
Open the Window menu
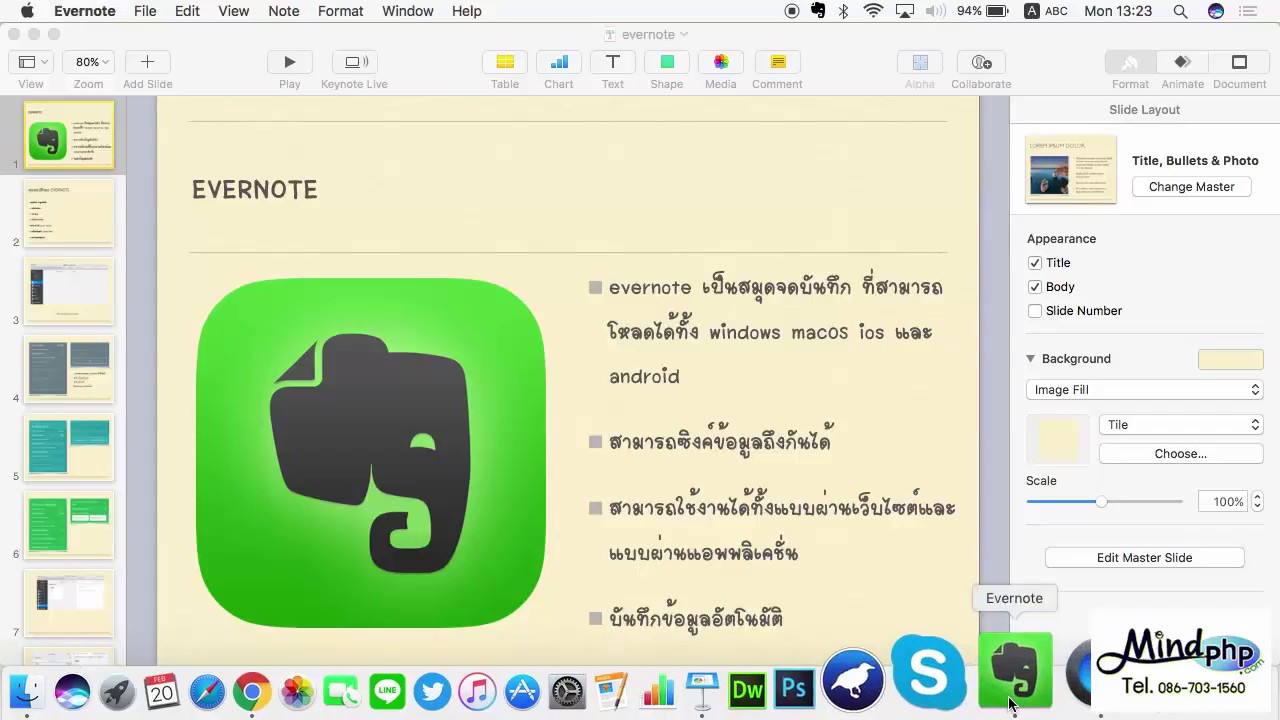coord(407,11)
